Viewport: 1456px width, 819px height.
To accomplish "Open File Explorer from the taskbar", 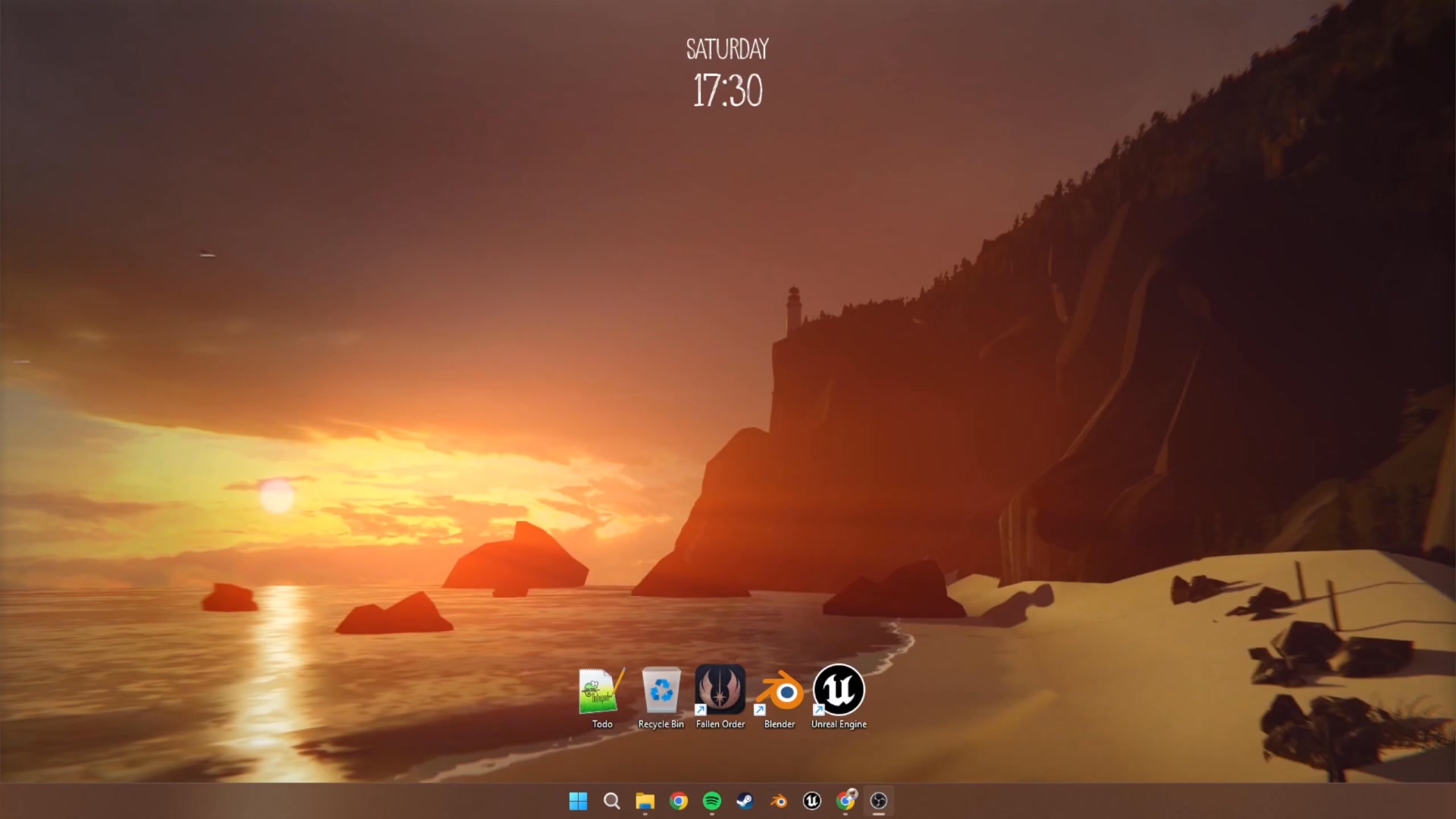I will click(645, 801).
